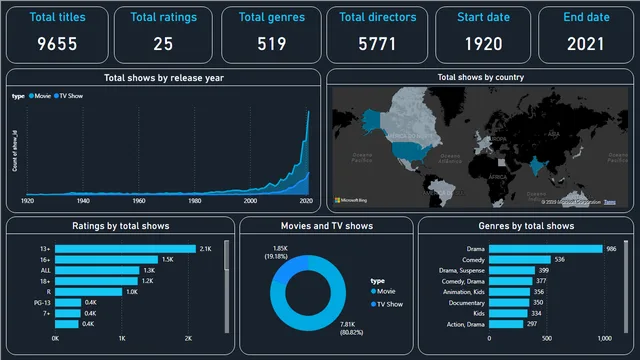
Task: Click the TV Show legend item in release year chart
Action: 69,96
